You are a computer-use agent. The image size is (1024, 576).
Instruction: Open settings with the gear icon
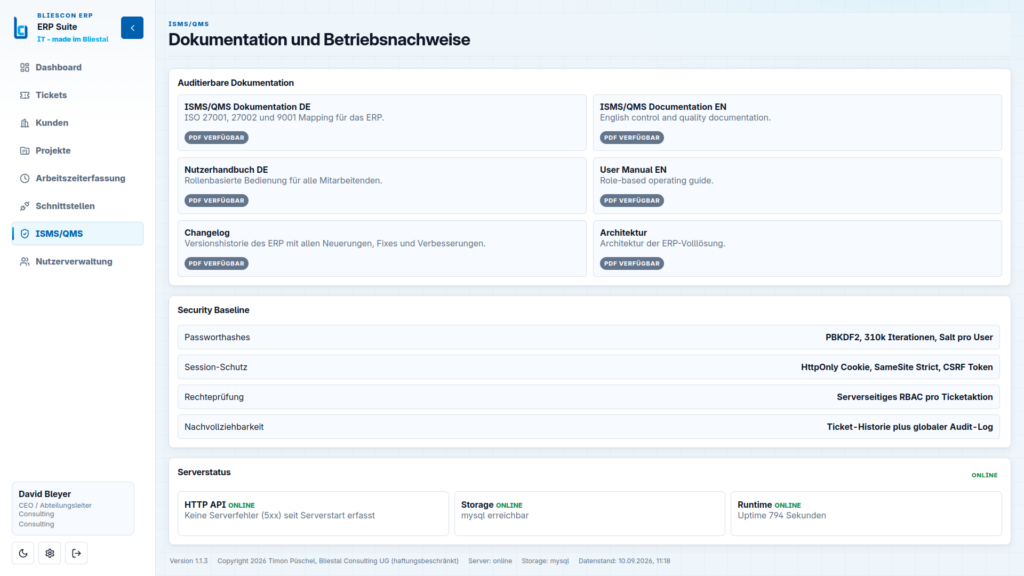50,553
